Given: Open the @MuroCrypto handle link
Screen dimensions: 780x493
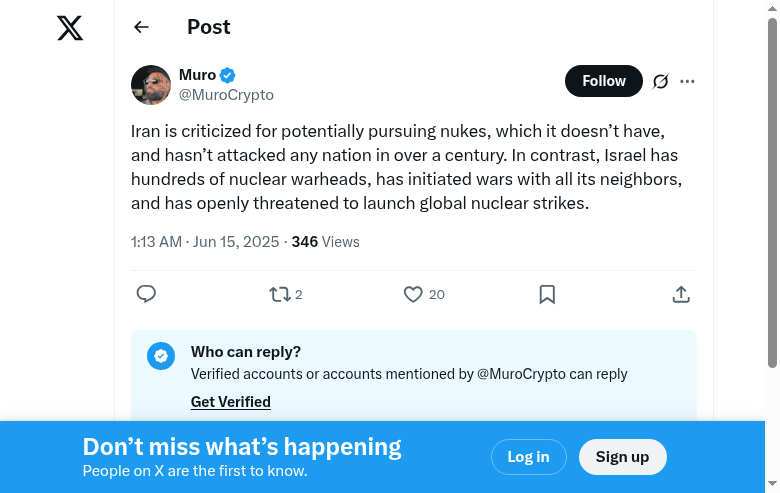Looking at the screenshot, I should click(226, 95).
